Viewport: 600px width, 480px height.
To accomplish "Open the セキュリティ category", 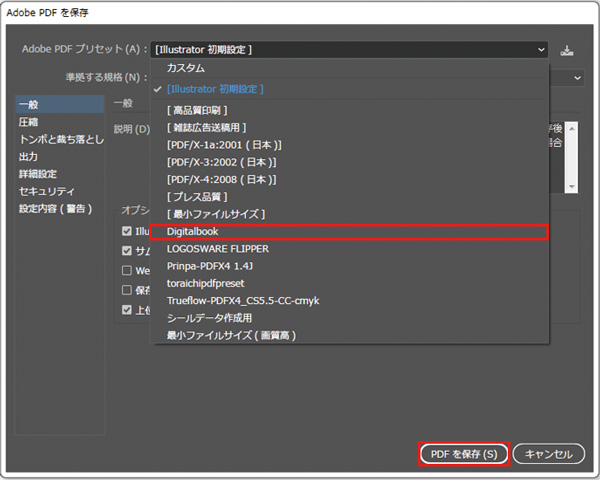I will click(x=60, y=191).
